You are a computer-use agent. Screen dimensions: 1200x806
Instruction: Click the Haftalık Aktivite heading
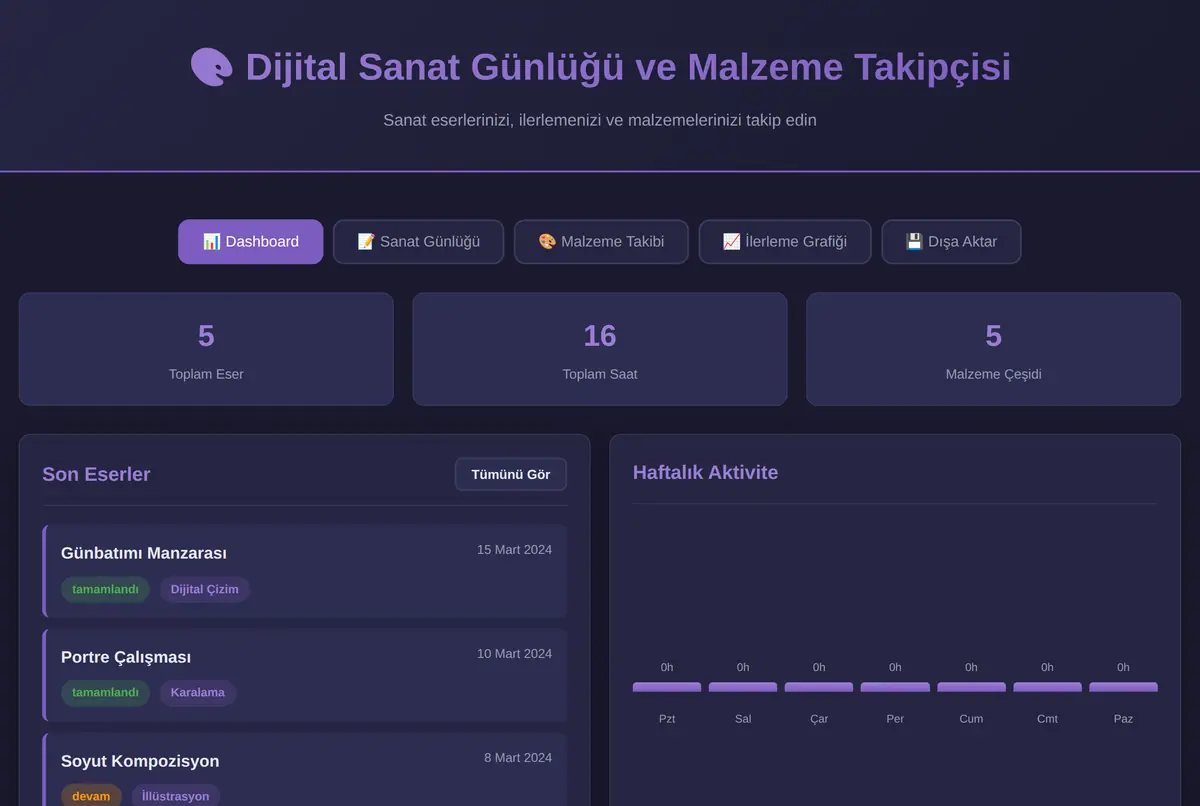[x=705, y=472]
